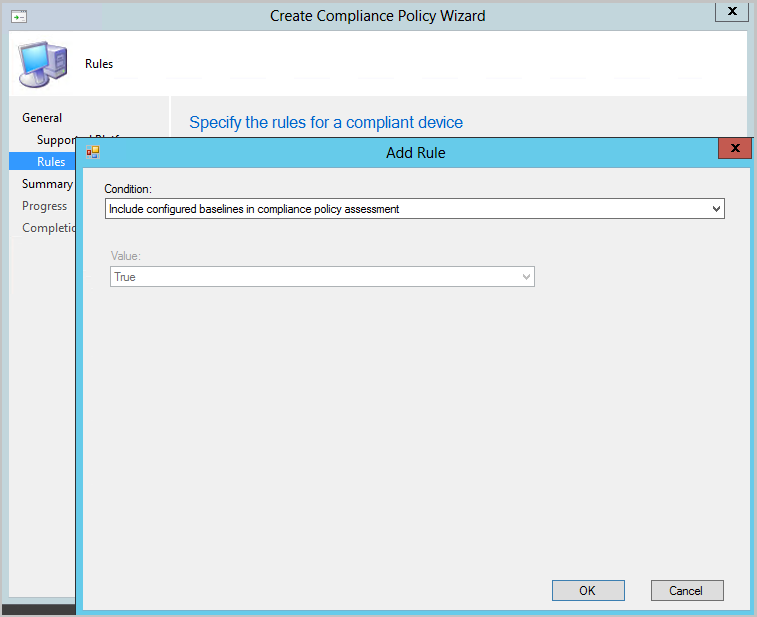The height and width of the screenshot is (617, 757).
Task: Go to the General wizard step
Action: [x=42, y=118]
